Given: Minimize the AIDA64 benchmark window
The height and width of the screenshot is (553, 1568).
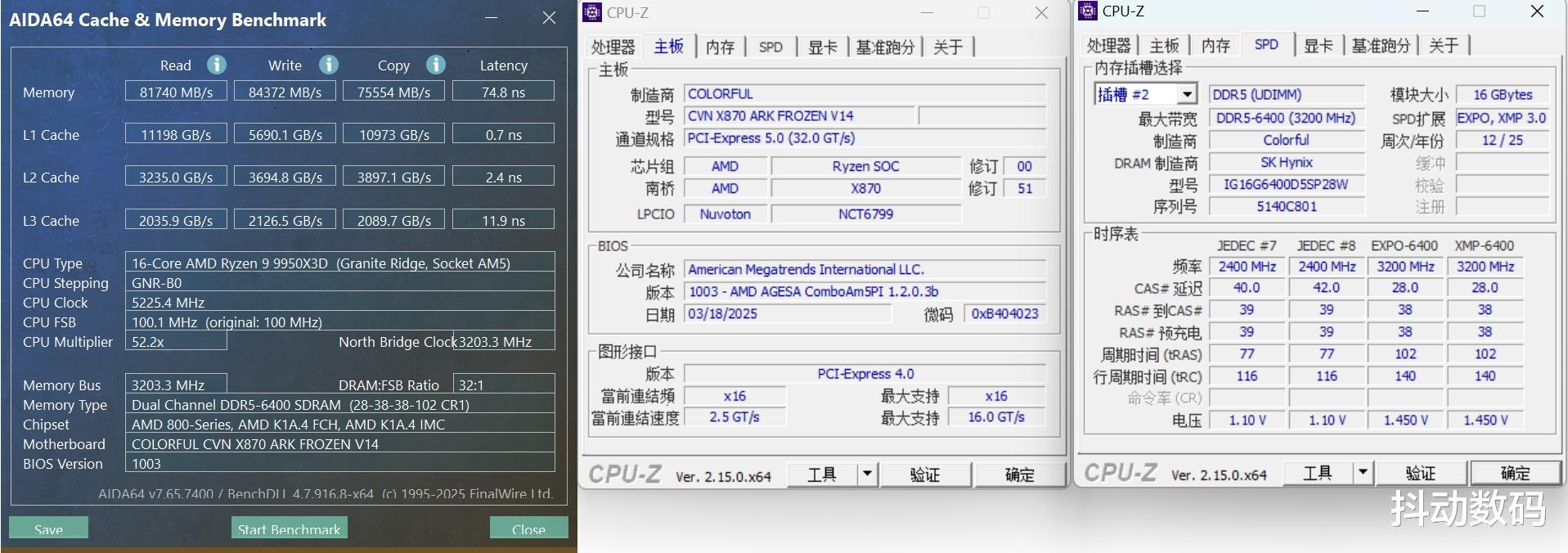Looking at the screenshot, I should click(492, 17).
